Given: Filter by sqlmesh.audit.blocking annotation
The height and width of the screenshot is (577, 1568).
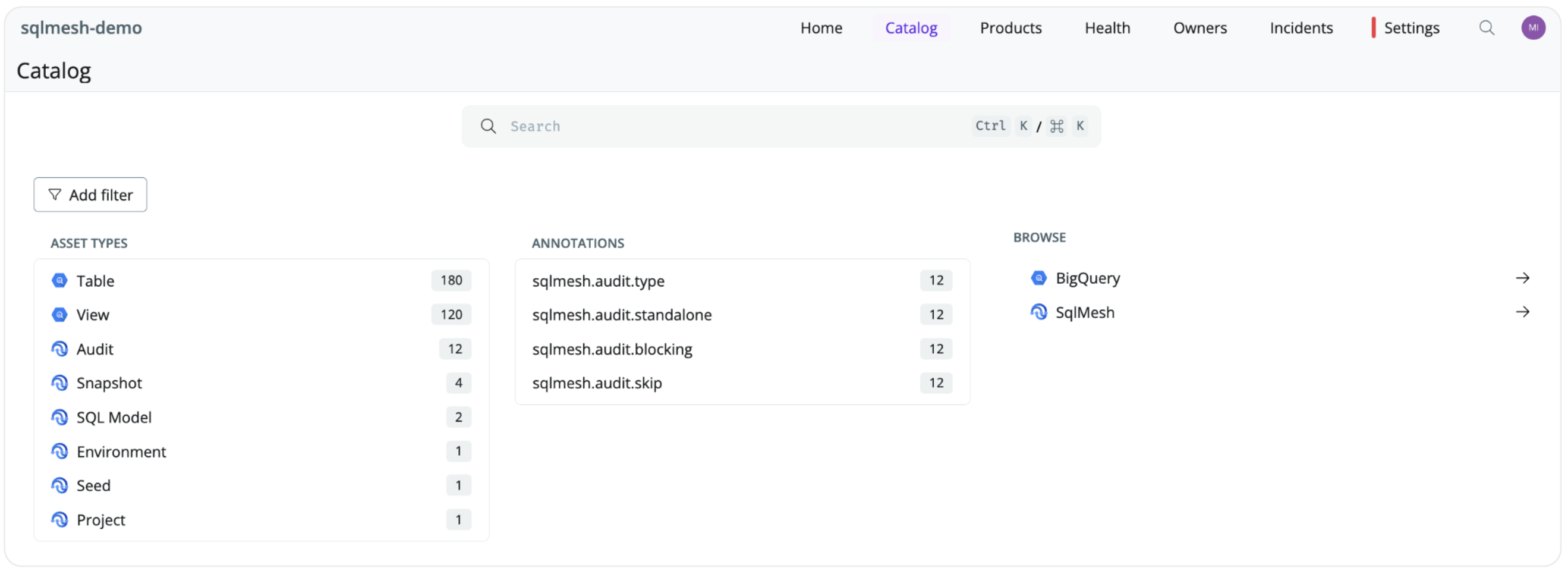Looking at the screenshot, I should click(x=612, y=349).
